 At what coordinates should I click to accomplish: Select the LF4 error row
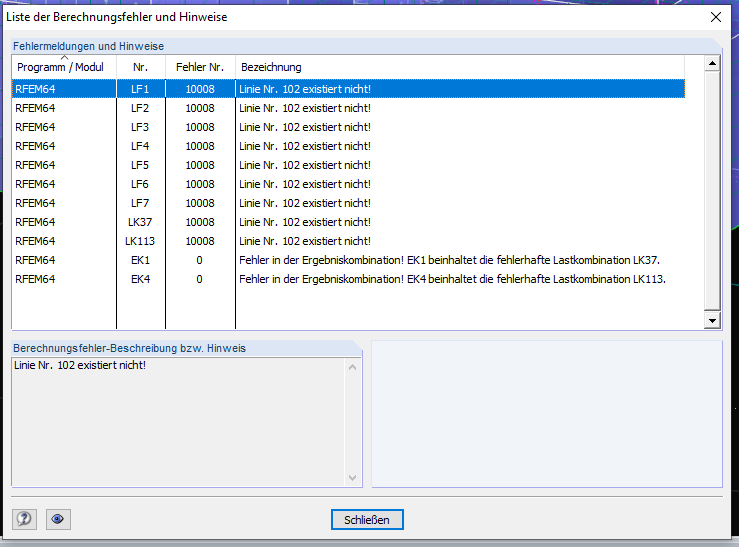348,146
